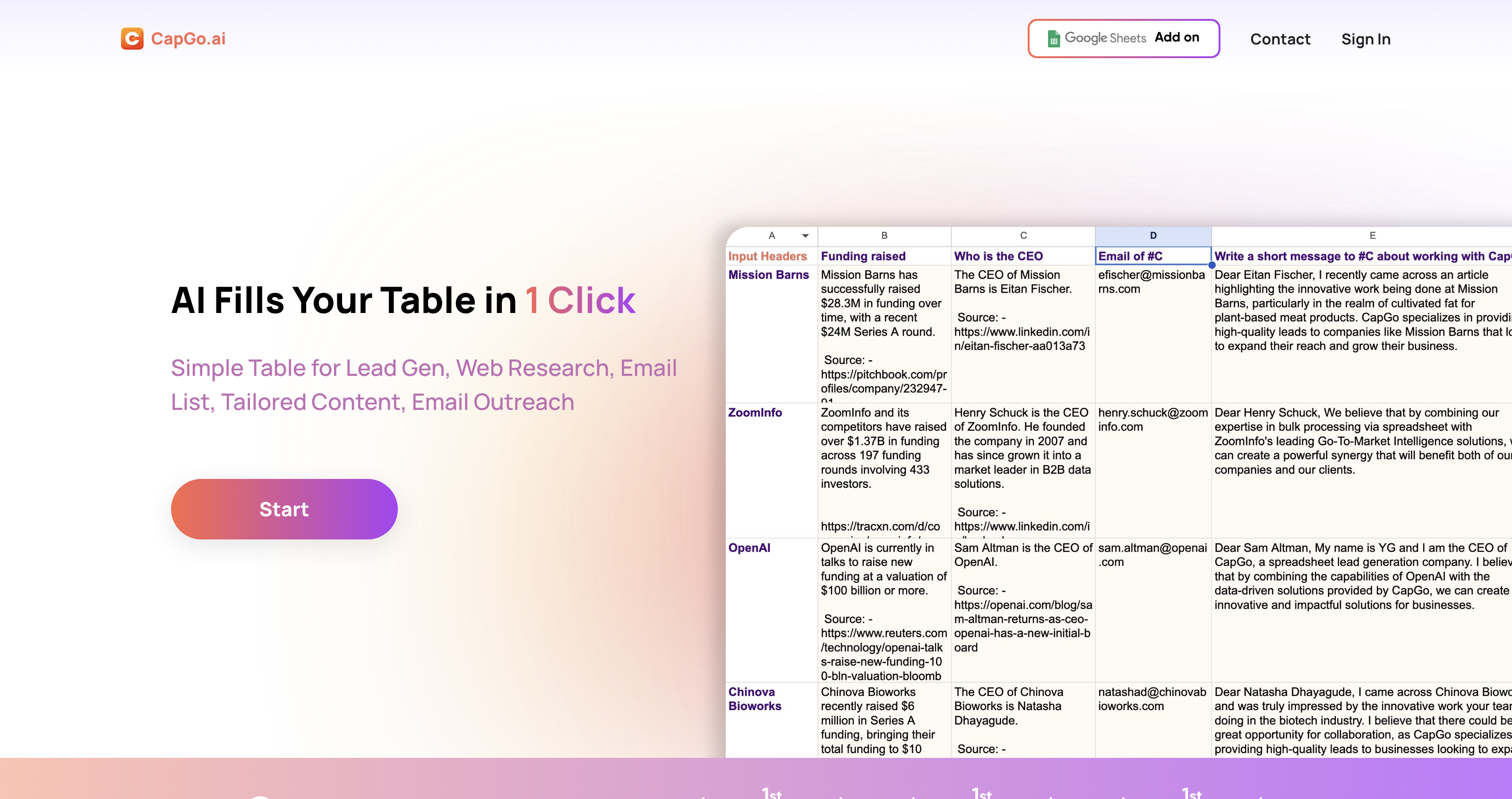Select the 'Chinova Bioworks' row label
This screenshot has height=799, width=1512.
(x=771, y=720)
